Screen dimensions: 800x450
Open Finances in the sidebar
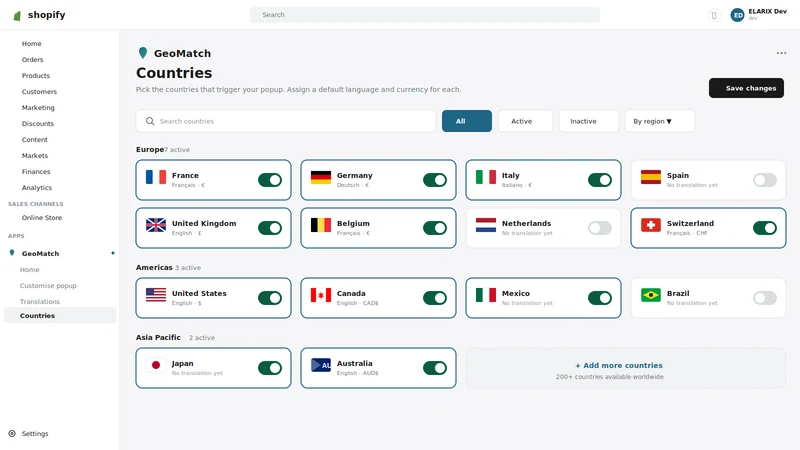pos(36,172)
